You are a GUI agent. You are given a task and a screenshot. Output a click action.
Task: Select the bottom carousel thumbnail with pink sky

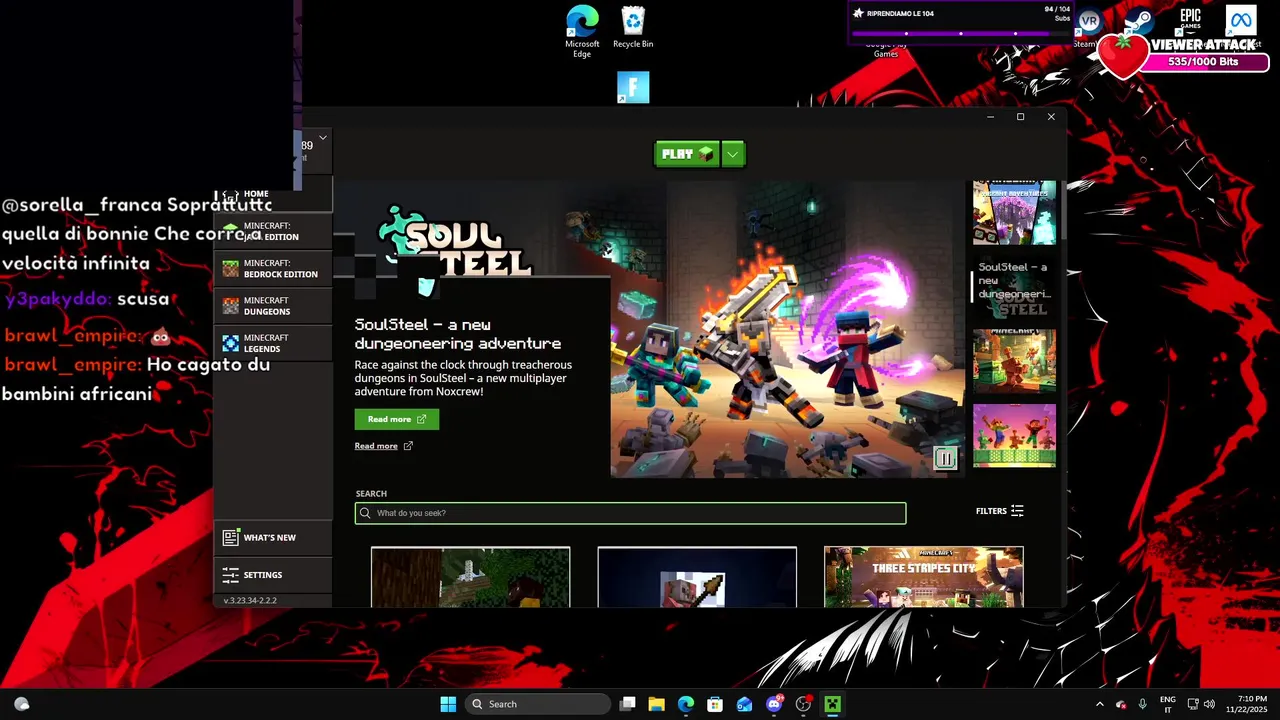(x=1014, y=436)
